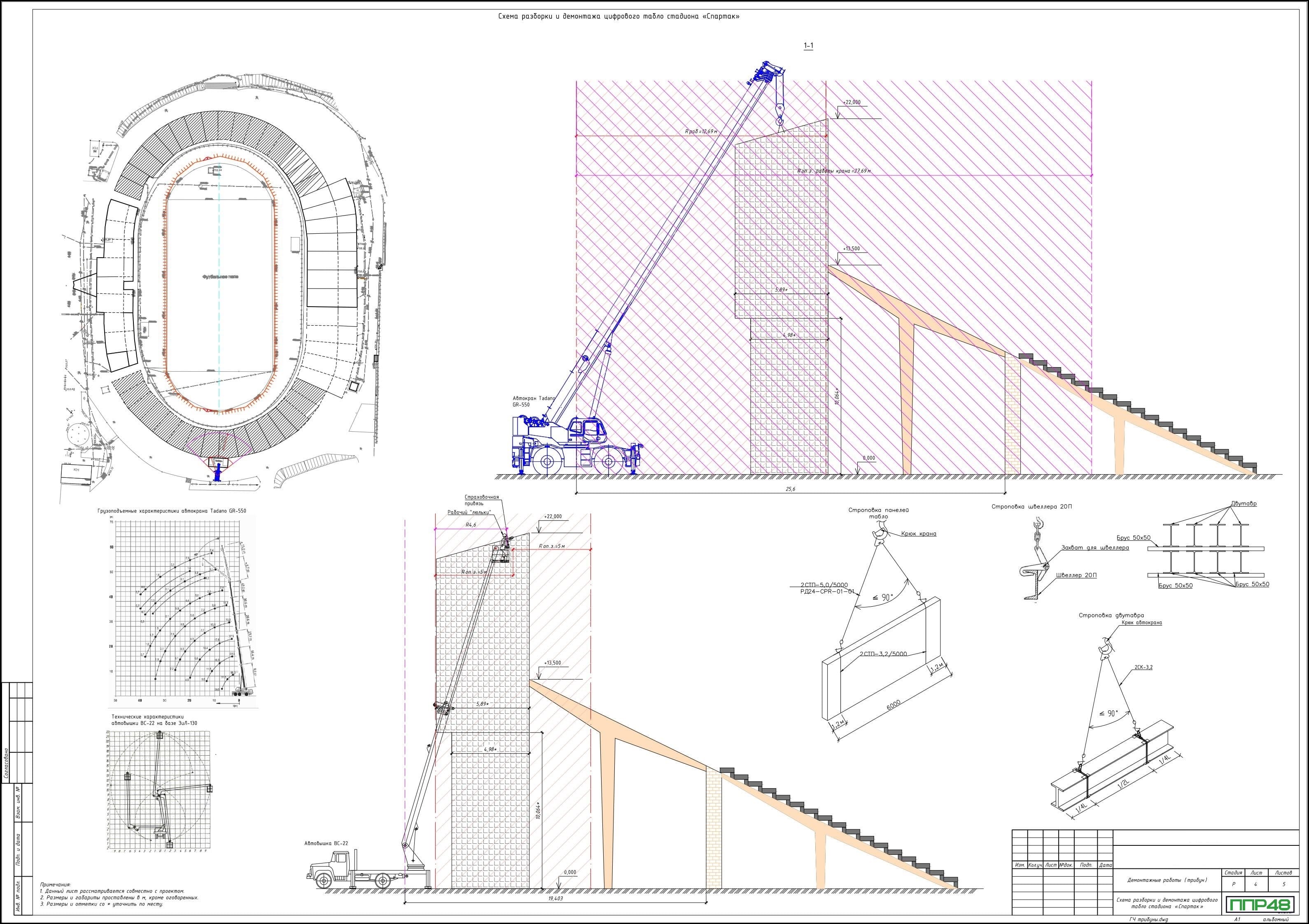
Task: Click the 25,6 dimension under the crane section
Action: click(x=790, y=489)
